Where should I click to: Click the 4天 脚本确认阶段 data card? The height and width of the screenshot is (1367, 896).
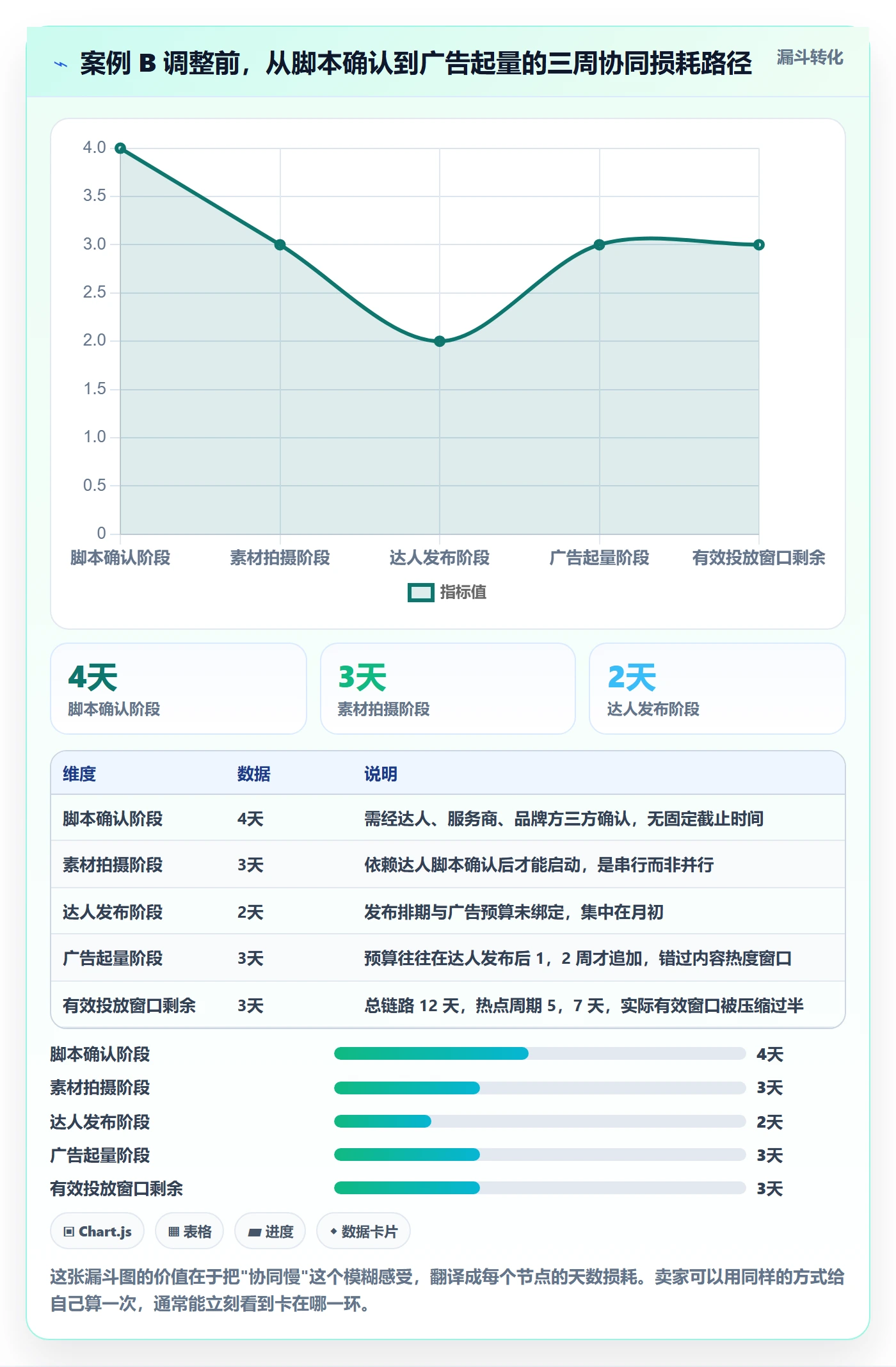coord(179,689)
